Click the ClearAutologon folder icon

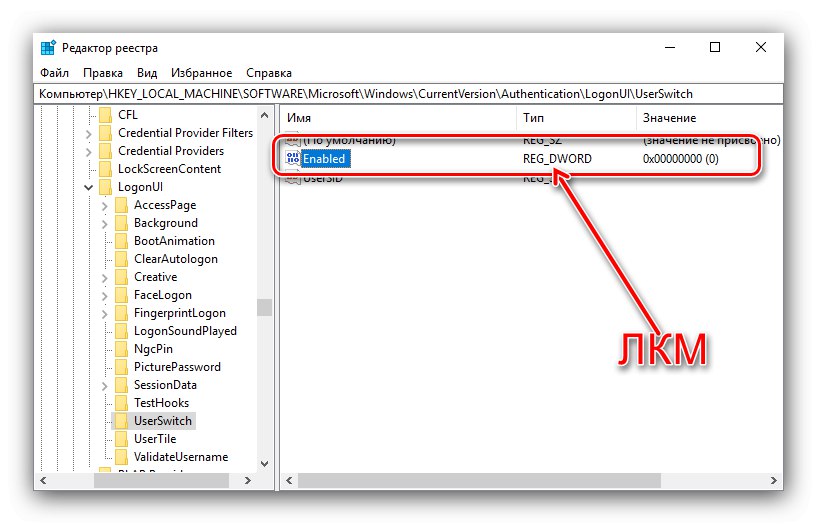click(x=121, y=259)
